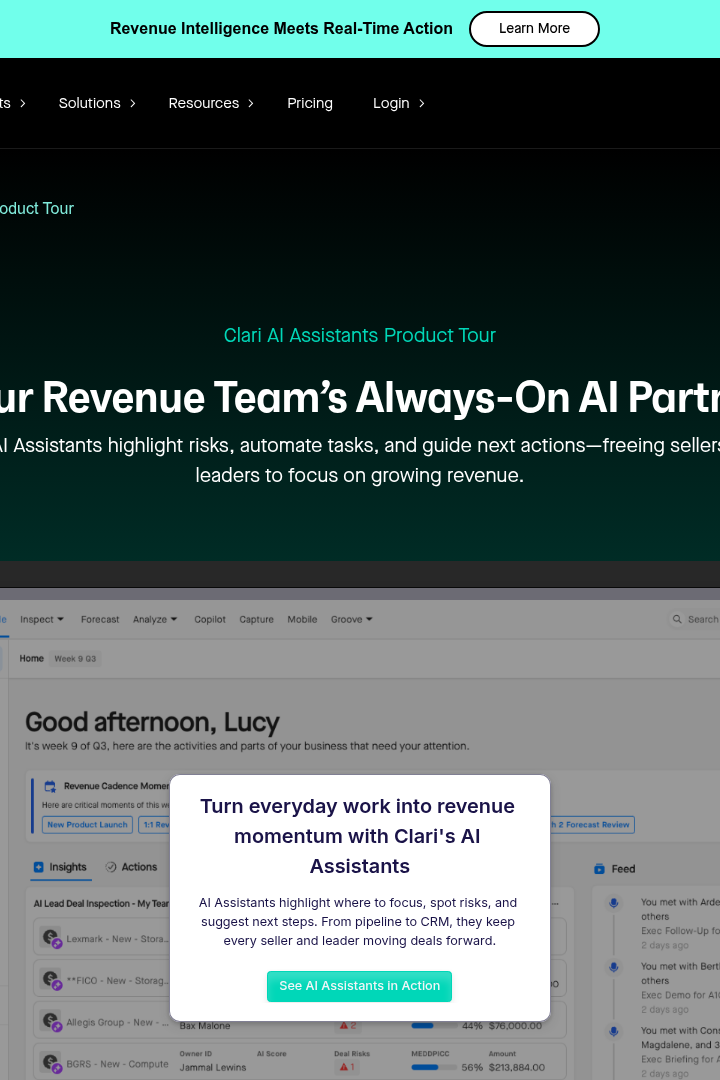
Task: Click the Good afternoon, Lucy heading
Action: 152,723
